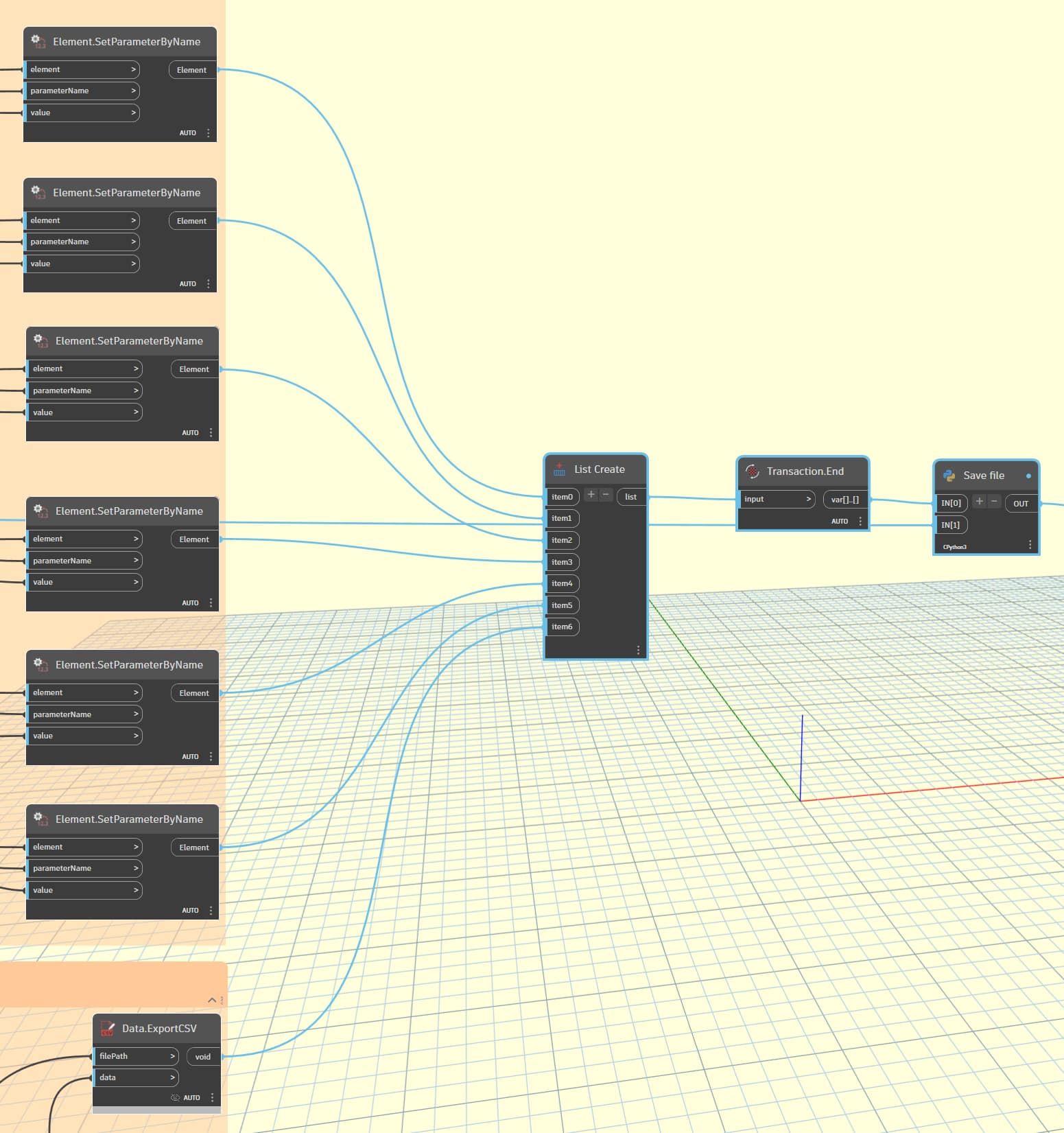
Task: Remove an input port from Save file node
Action: tap(994, 502)
